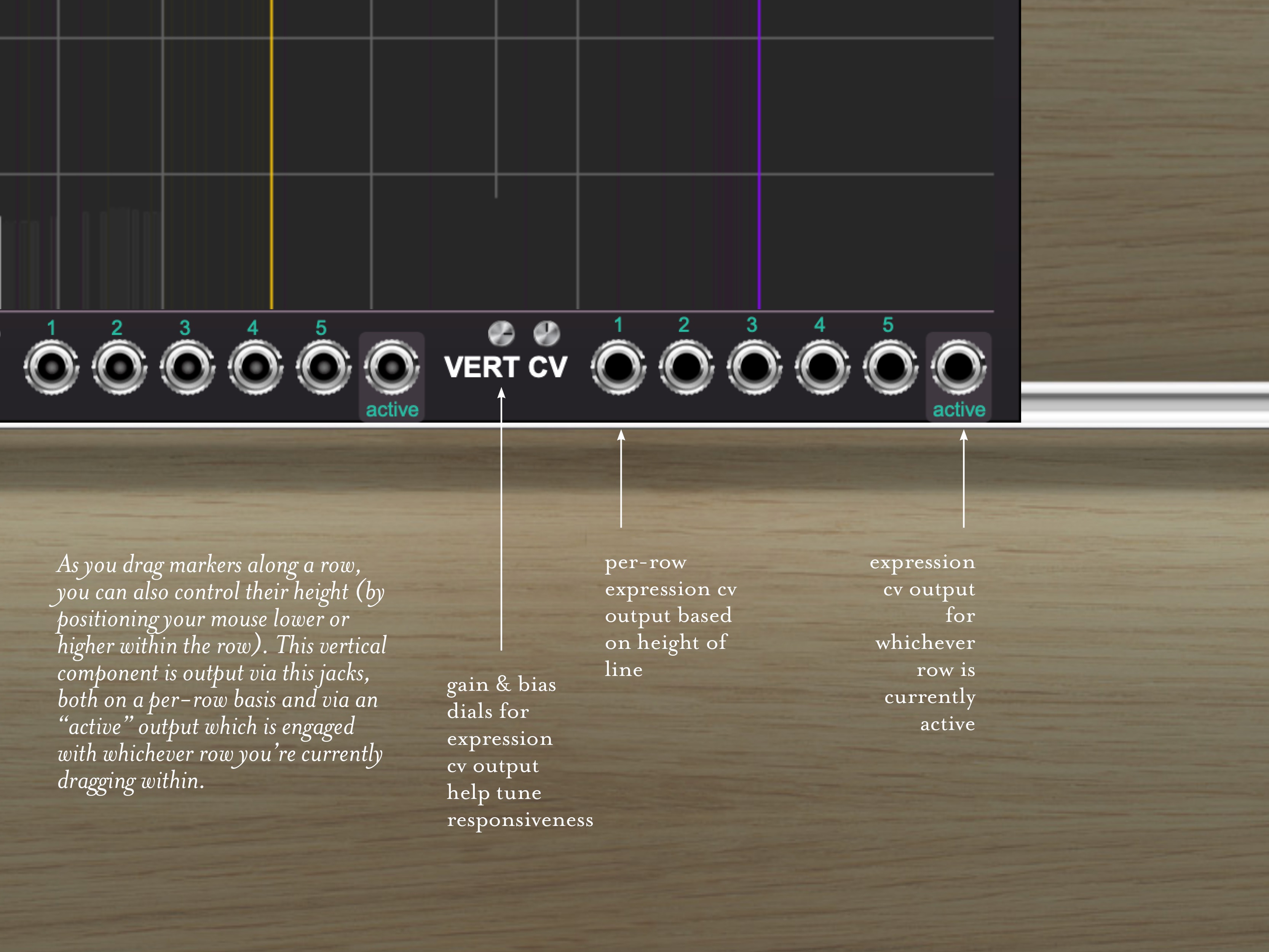Click the right-side 'active' label text
This screenshot has height=952, width=1269.
(x=959, y=410)
